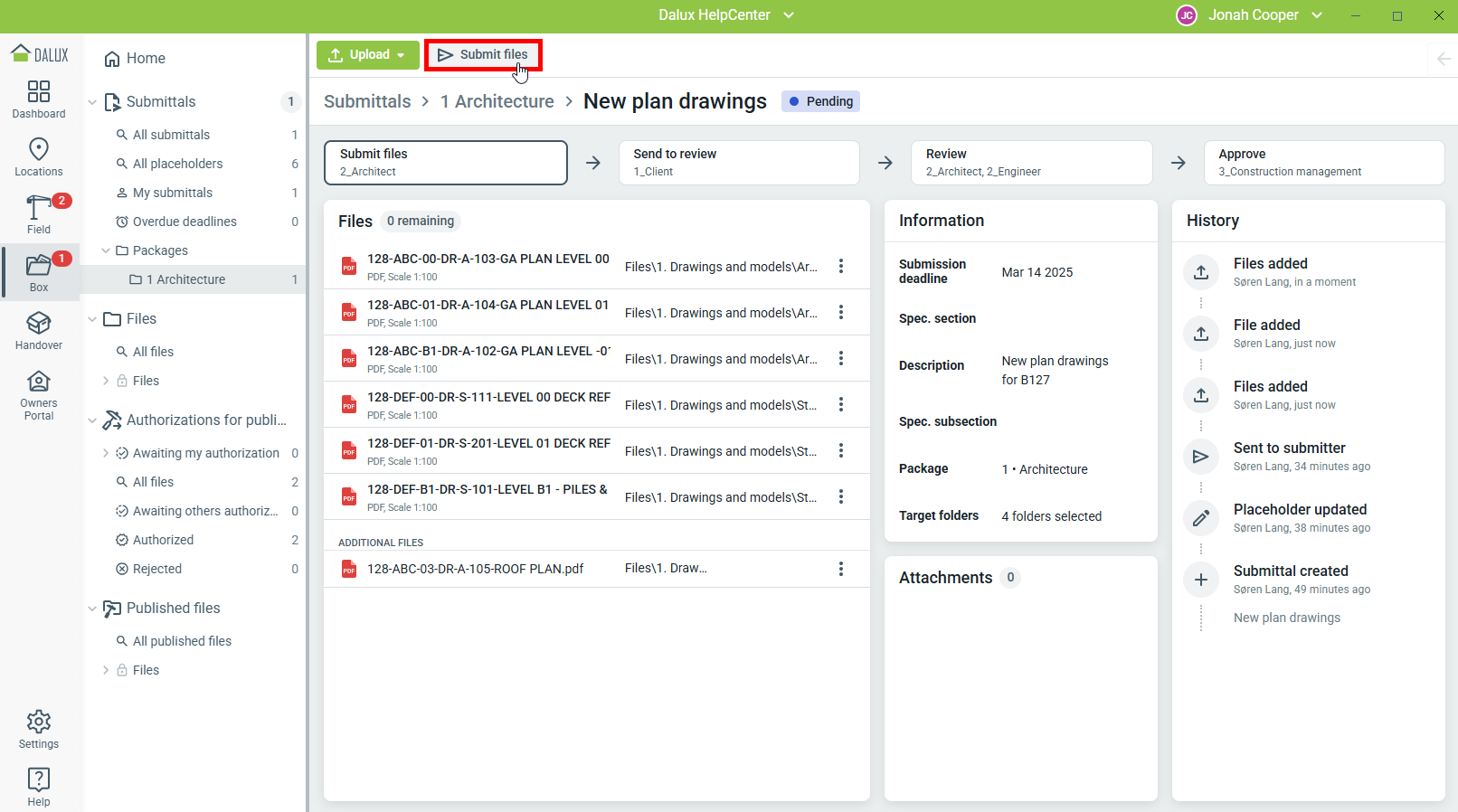The width and height of the screenshot is (1458, 812).
Task: Collapse the Packages folder in the tree
Action: tap(106, 250)
